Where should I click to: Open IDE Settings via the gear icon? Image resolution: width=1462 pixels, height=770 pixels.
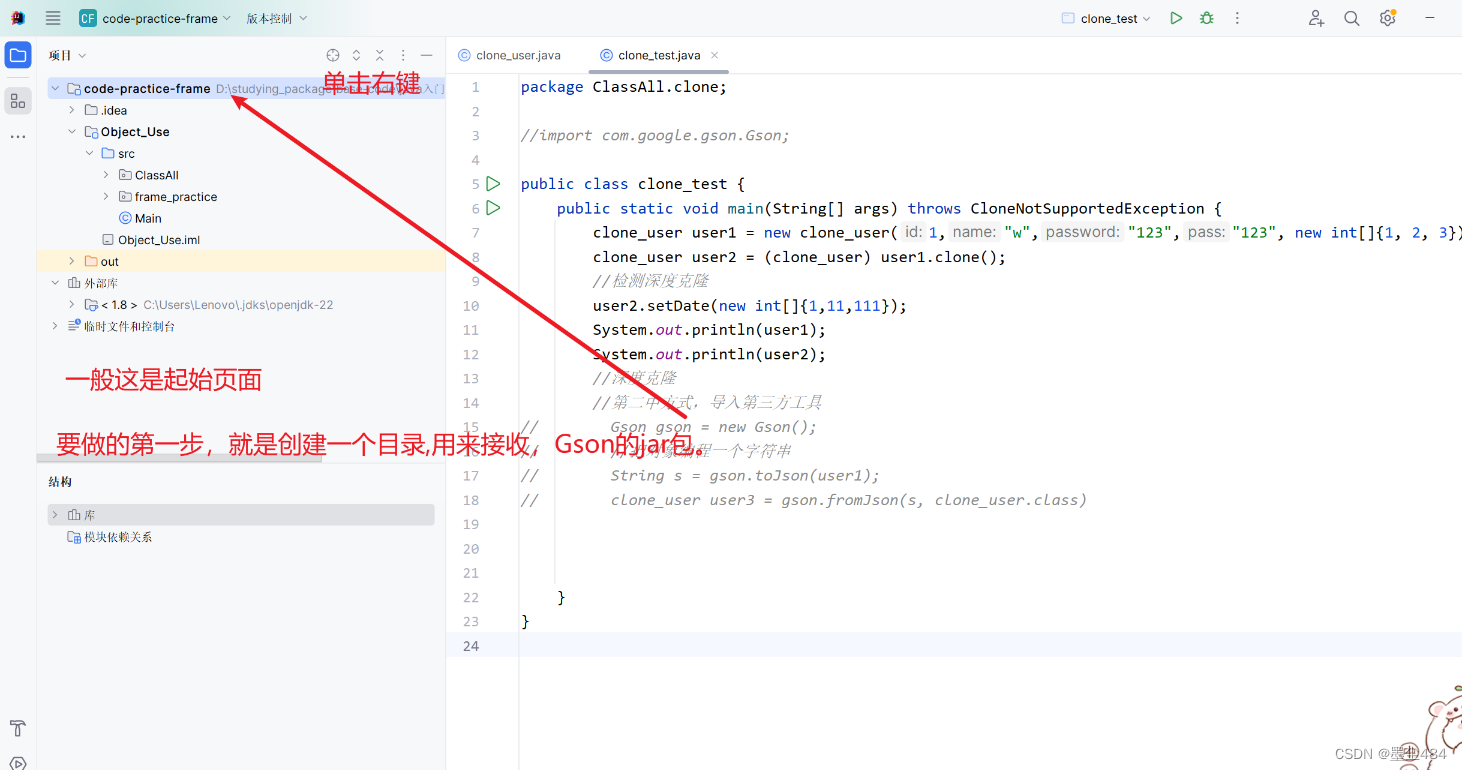1387,17
